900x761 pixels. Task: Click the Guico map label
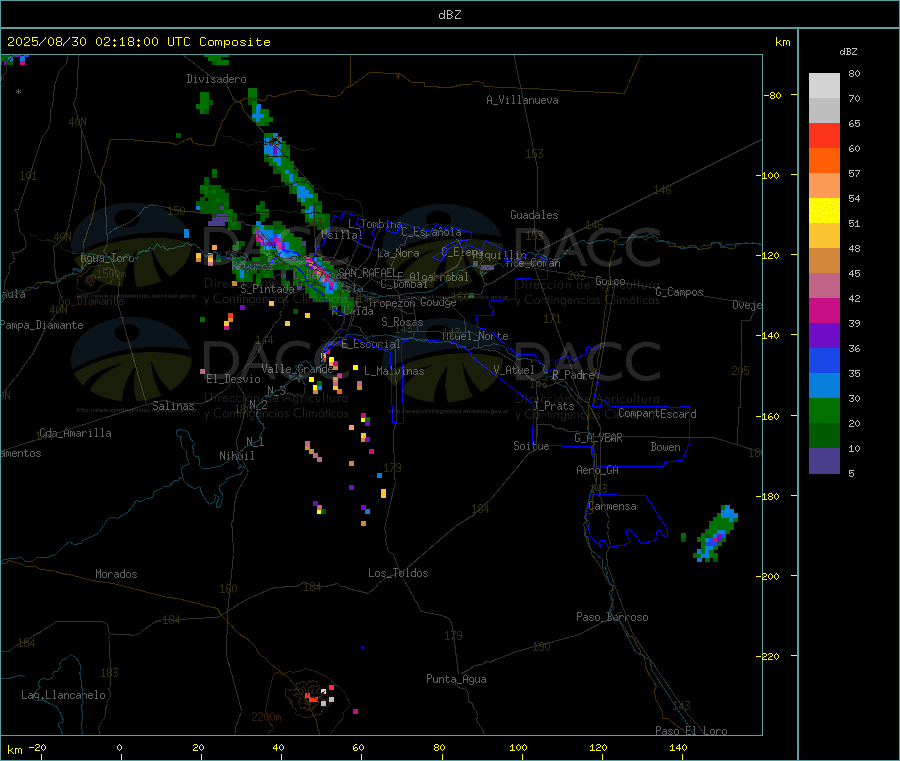click(610, 281)
